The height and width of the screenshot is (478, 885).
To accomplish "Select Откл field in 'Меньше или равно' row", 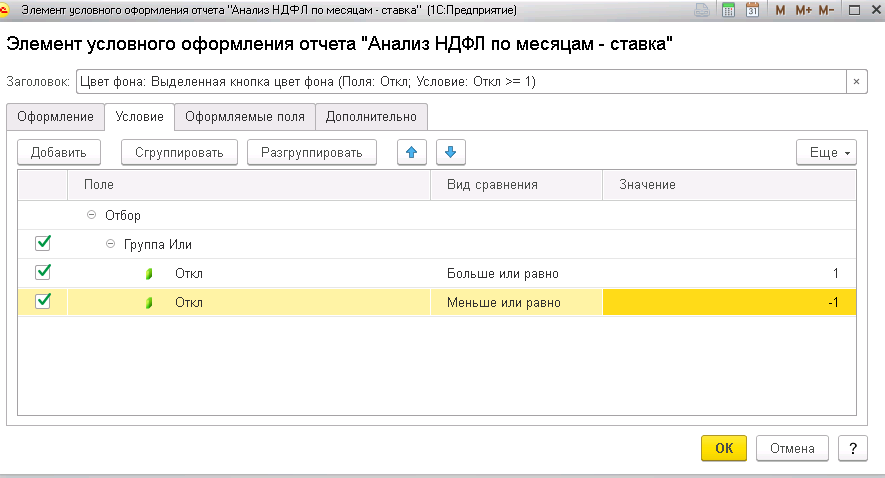I will coord(189,302).
